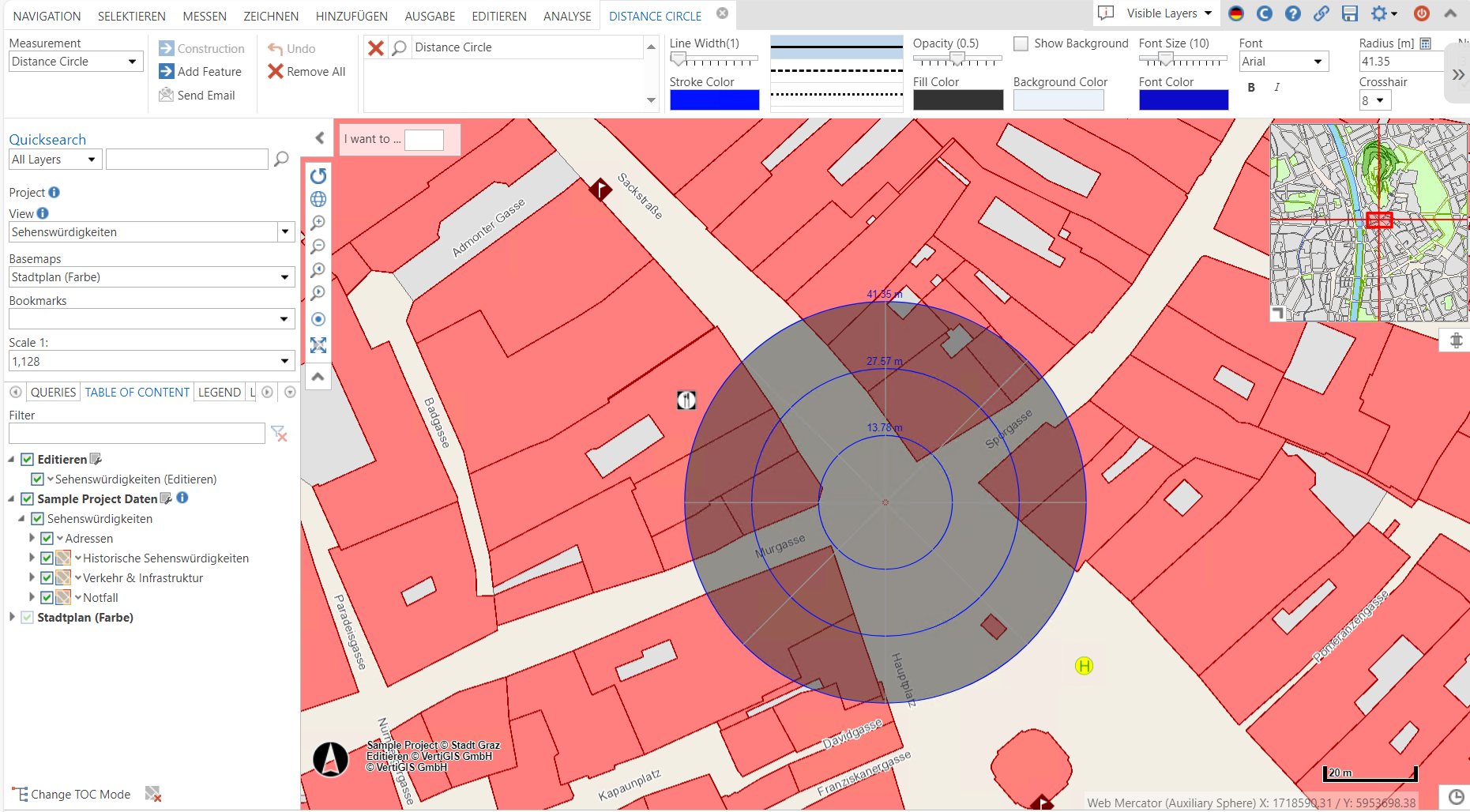Disable the Notfall layer checkbox

(47, 597)
